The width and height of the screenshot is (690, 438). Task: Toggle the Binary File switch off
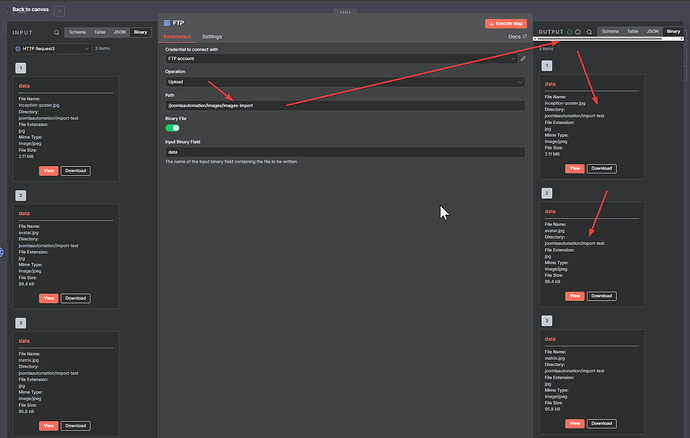[172, 128]
